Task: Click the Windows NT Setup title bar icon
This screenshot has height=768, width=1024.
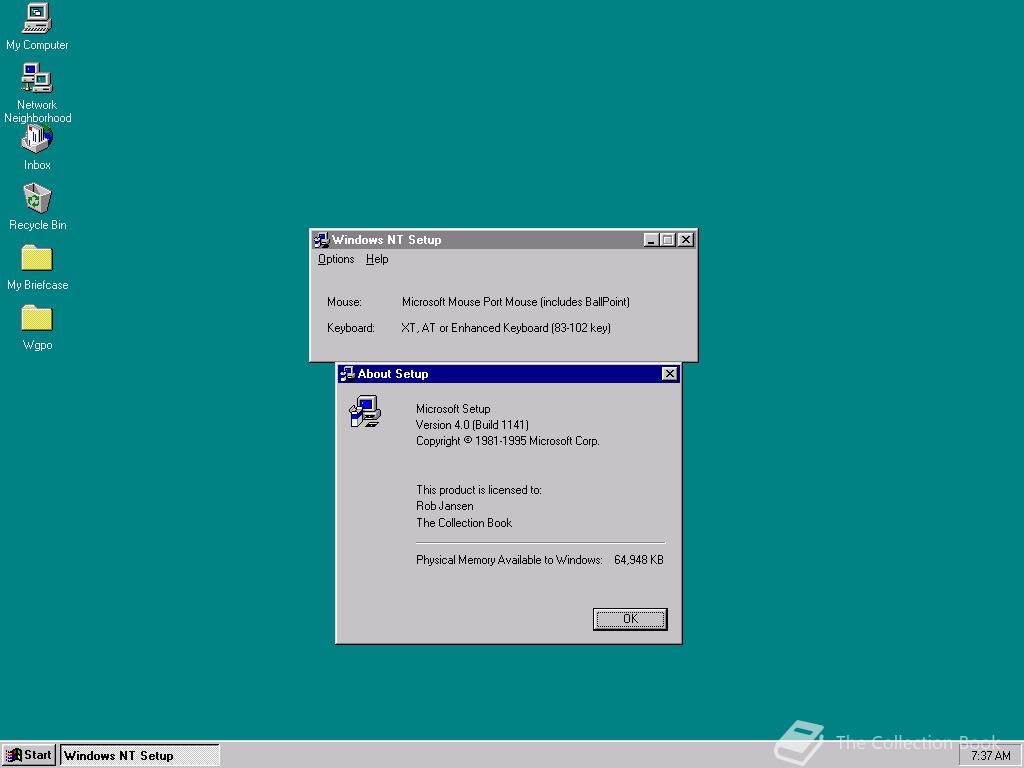Action: (x=321, y=240)
